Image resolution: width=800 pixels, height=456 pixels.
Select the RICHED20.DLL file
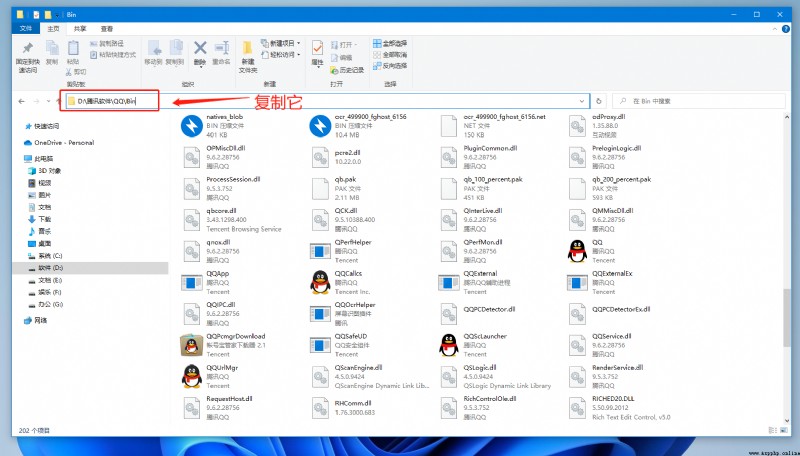618,408
